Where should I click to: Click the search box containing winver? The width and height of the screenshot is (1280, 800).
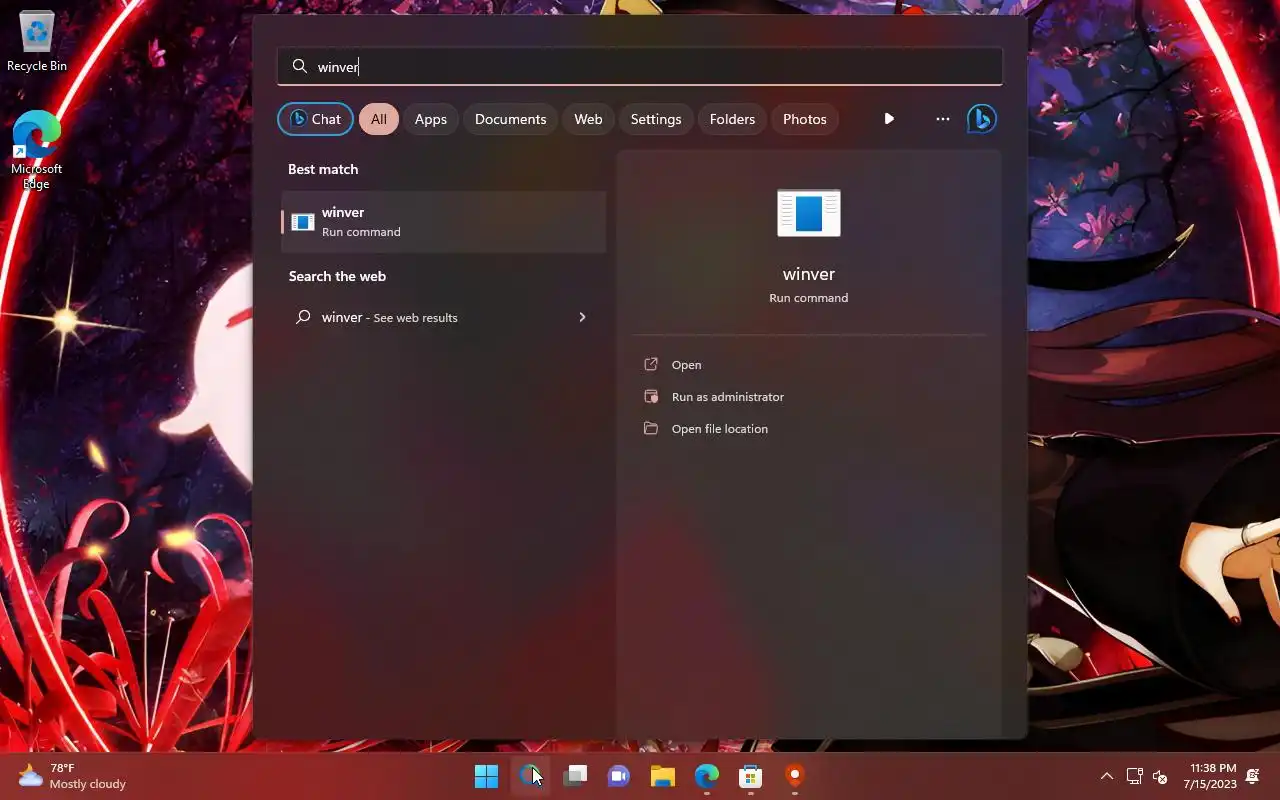click(640, 66)
